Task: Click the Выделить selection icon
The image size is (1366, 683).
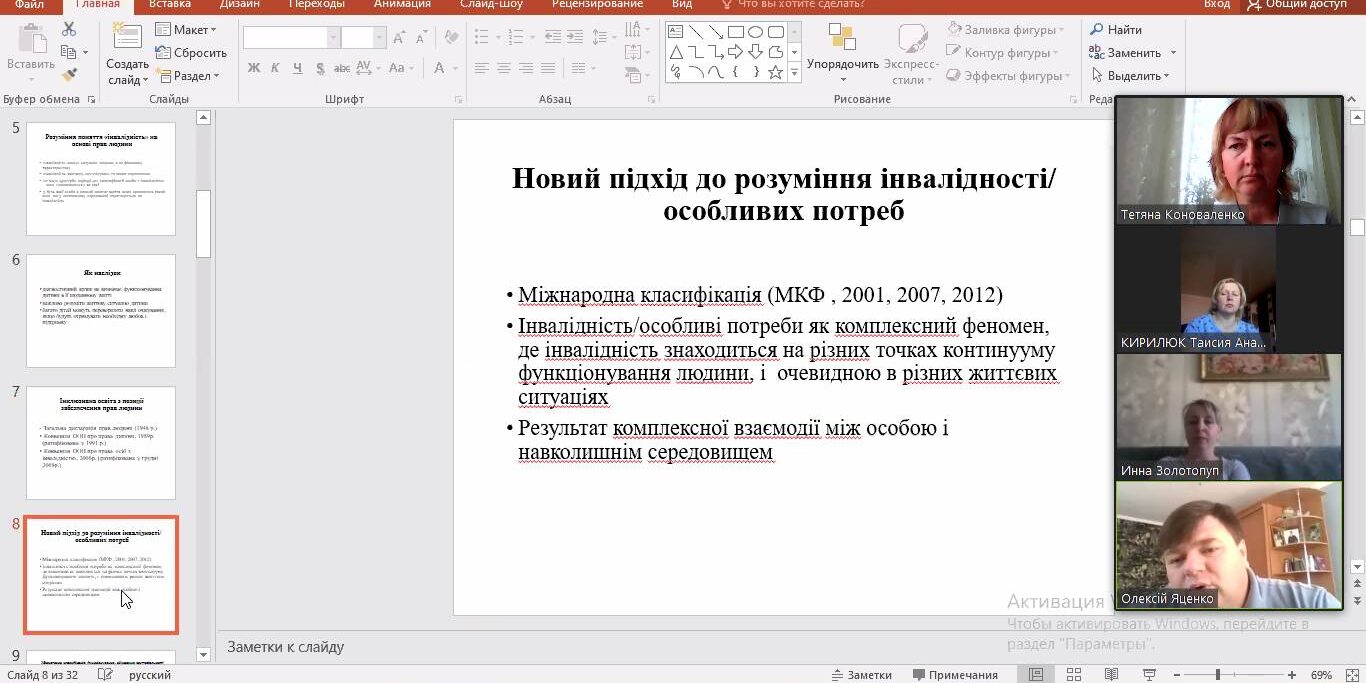Action: pyautogui.click(x=1128, y=74)
